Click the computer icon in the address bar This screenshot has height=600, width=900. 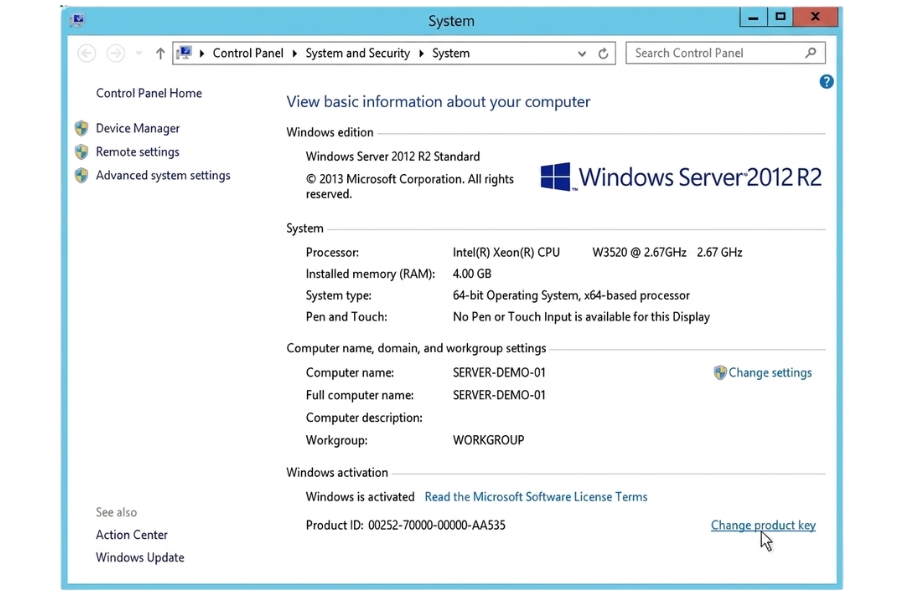[x=184, y=53]
